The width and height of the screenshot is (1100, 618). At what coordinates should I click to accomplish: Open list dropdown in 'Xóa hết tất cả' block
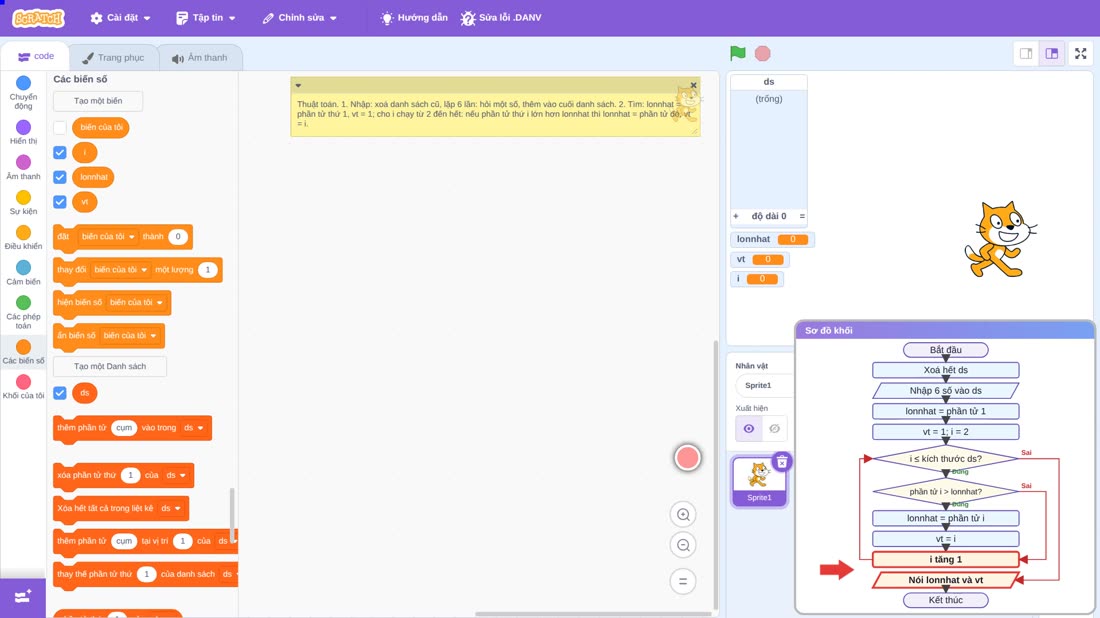pyautogui.click(x=171, y=509)
